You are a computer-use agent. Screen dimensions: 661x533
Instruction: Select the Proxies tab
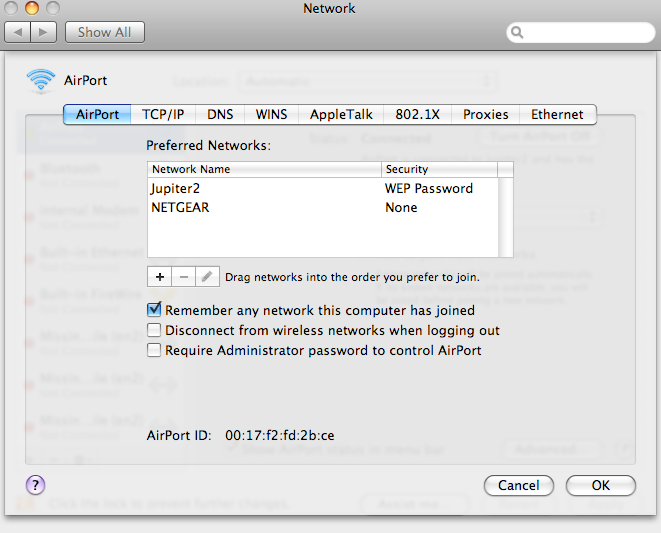click(485, 114)
